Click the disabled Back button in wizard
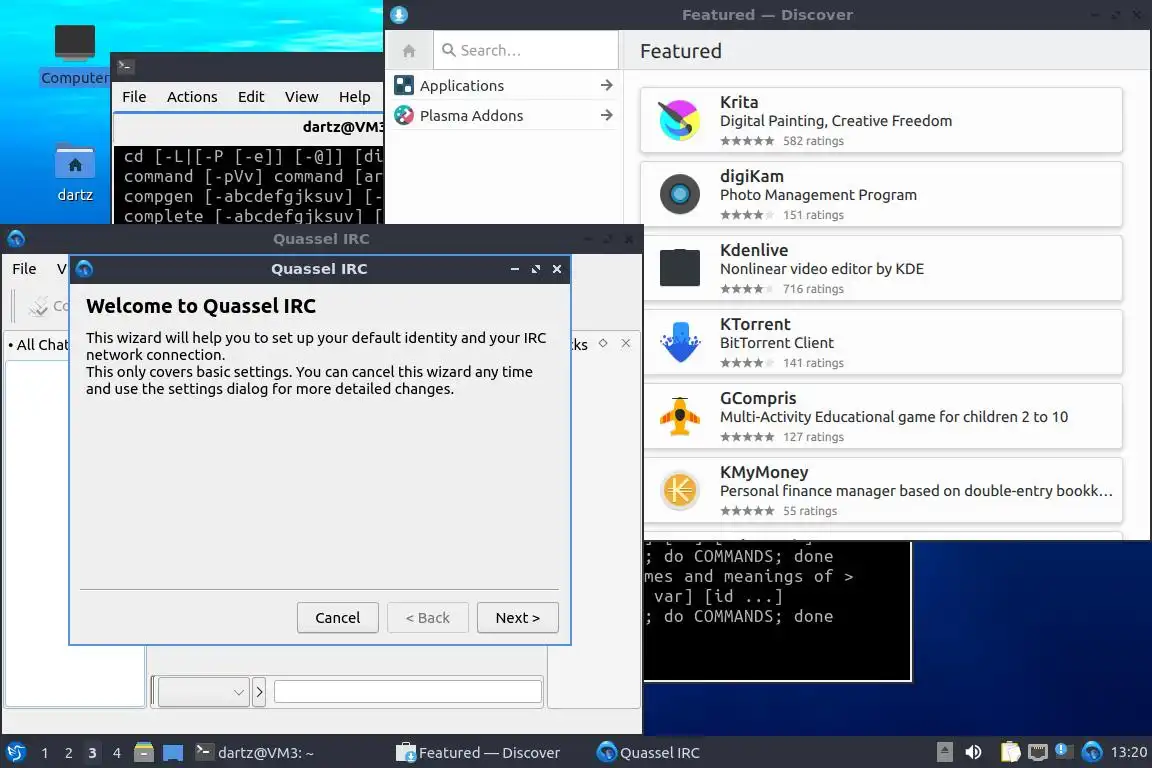The width and height of the screenshot is (1152, 768). click(x=428, y=618)
